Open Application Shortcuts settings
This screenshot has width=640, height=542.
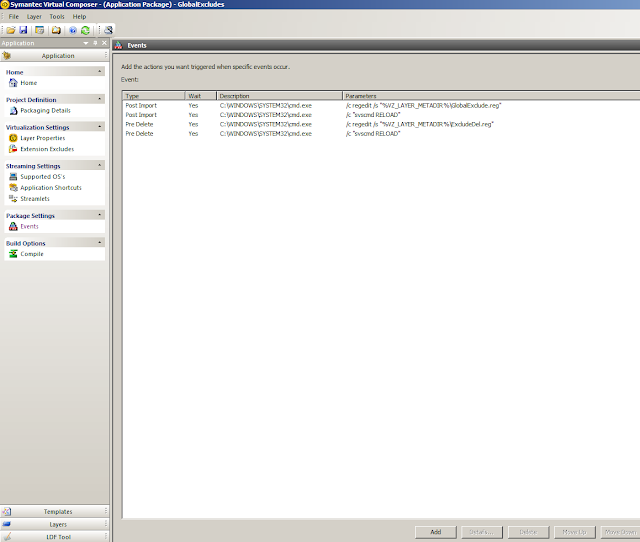click(x=51, y=188)
